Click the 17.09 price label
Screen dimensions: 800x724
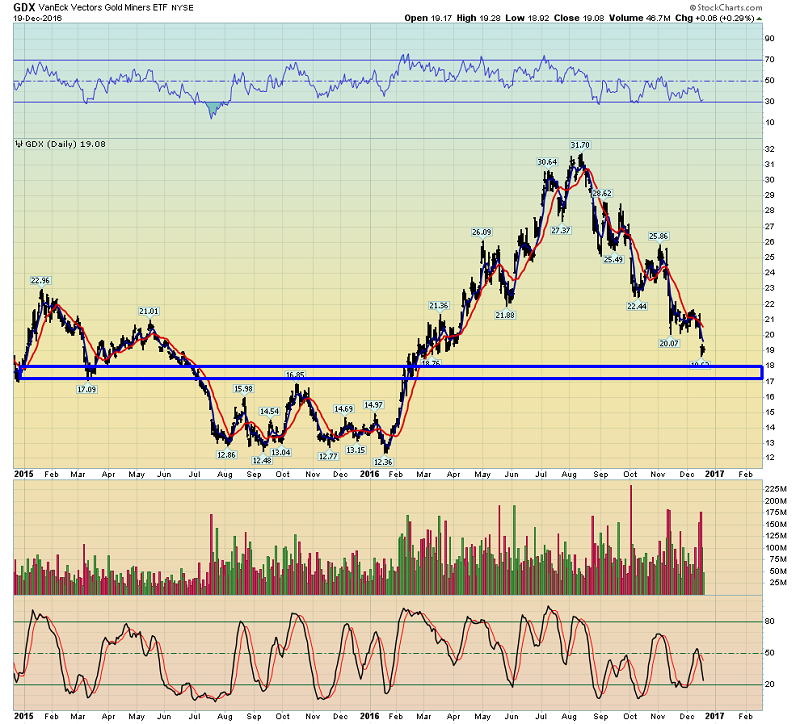click(x=87, y=388)
